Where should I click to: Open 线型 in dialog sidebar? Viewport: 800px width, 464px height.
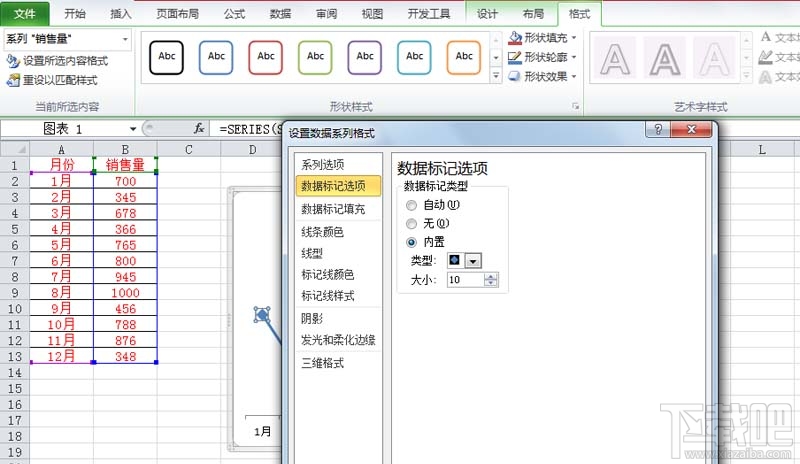[312, 253]
